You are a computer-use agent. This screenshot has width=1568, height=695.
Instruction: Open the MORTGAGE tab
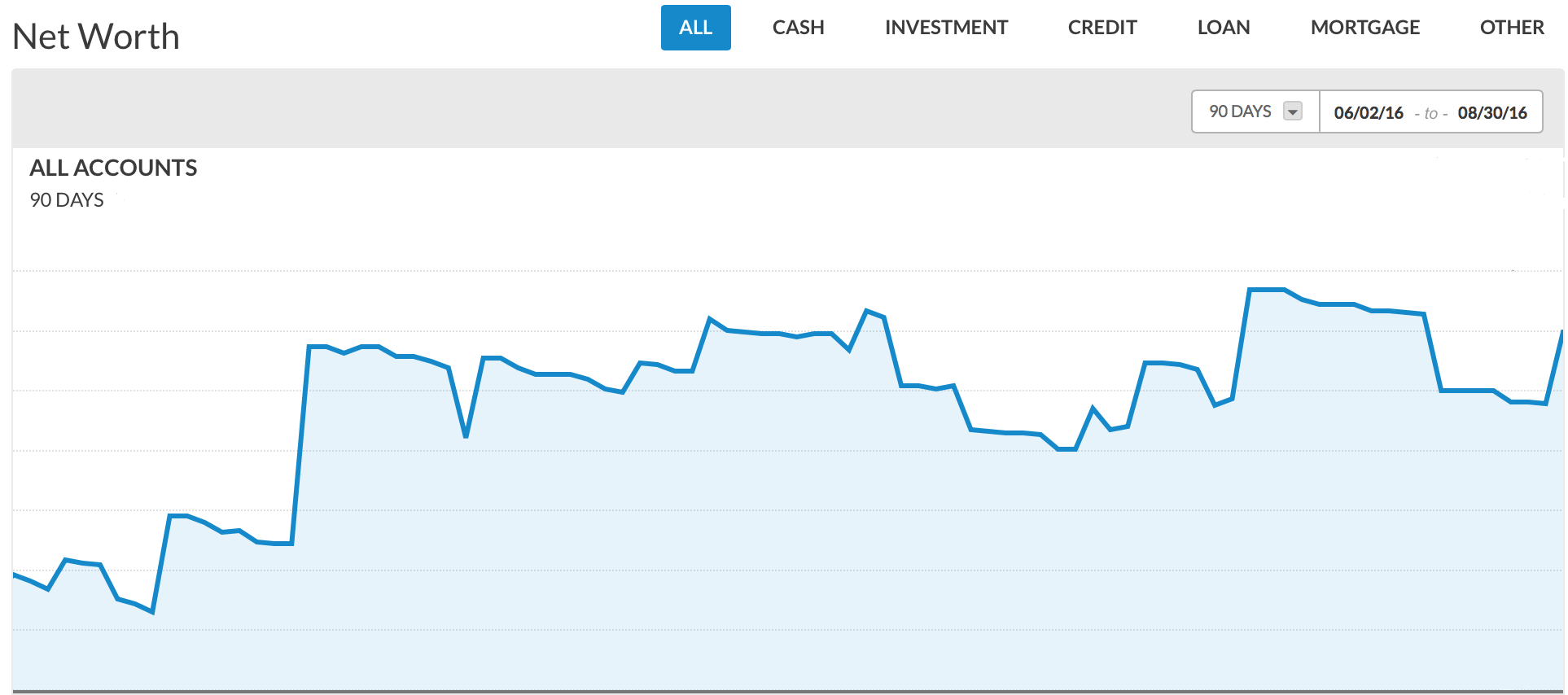[1365, 28]
